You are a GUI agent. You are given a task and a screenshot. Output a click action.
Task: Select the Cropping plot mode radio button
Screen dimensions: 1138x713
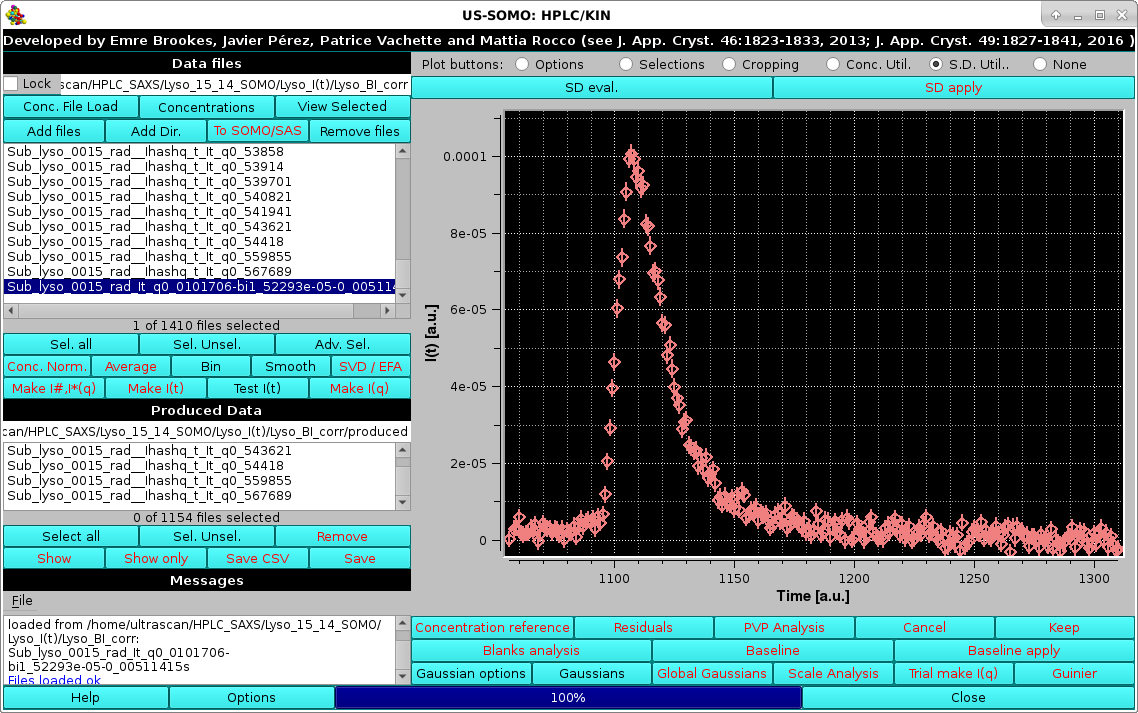pos(731,64)
